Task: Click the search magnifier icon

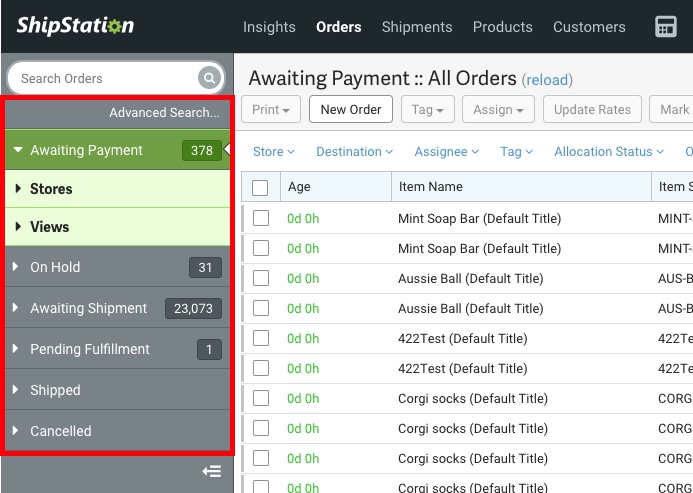Action: 209,78
